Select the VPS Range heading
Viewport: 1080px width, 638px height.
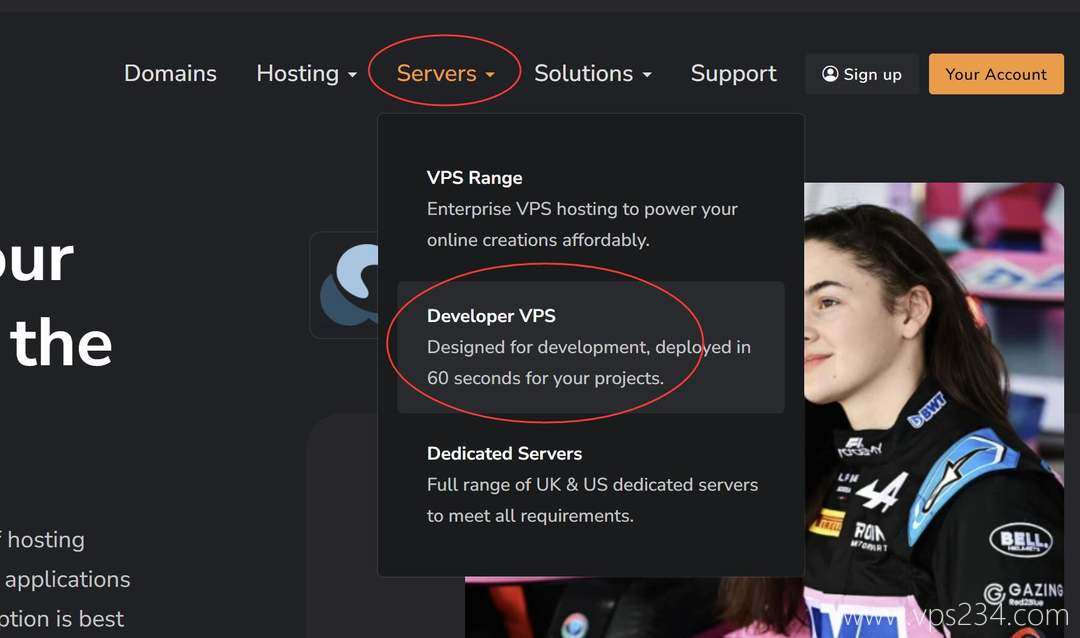(x=474, y=178)
